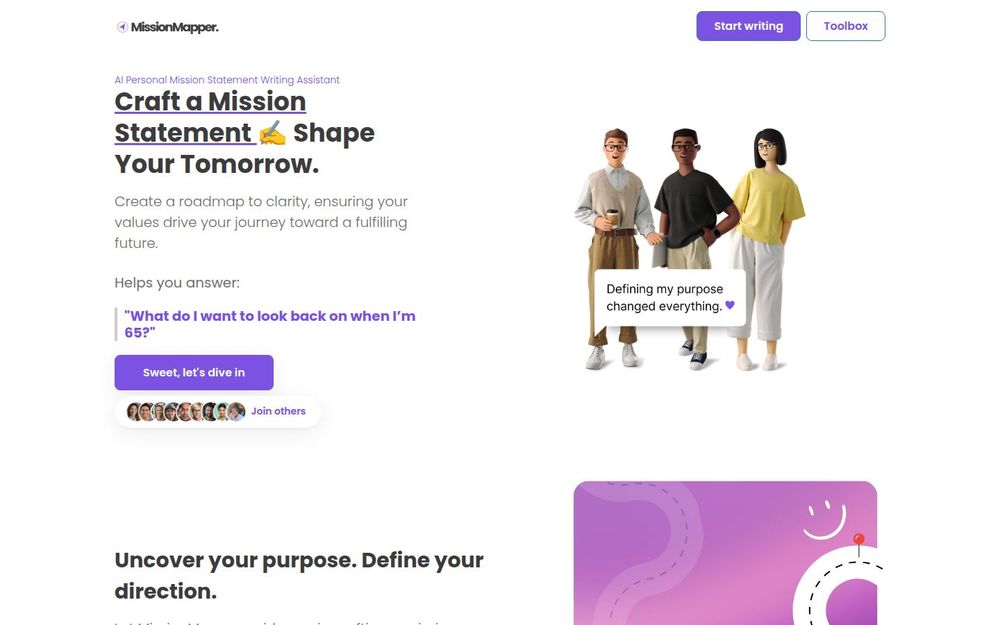This screenshot has height=625, width=1000.
Task: Click the first avatar in Join others row
Action: pyautogui.click(x=134, y=411)
